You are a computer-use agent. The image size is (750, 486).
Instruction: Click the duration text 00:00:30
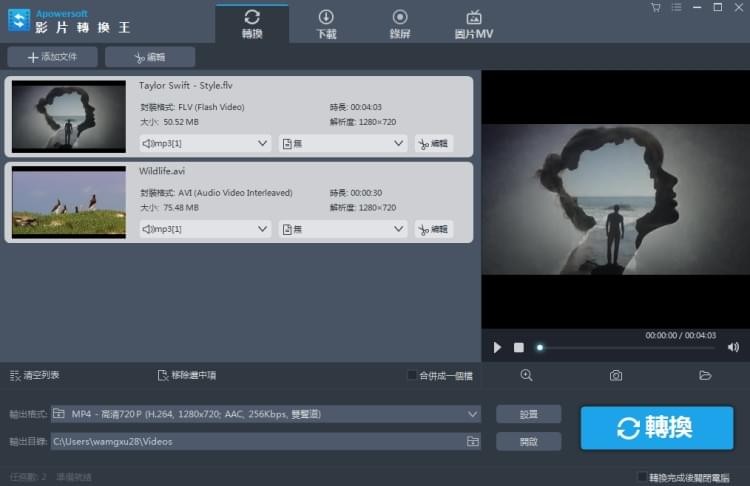click(x=366, y=193)
